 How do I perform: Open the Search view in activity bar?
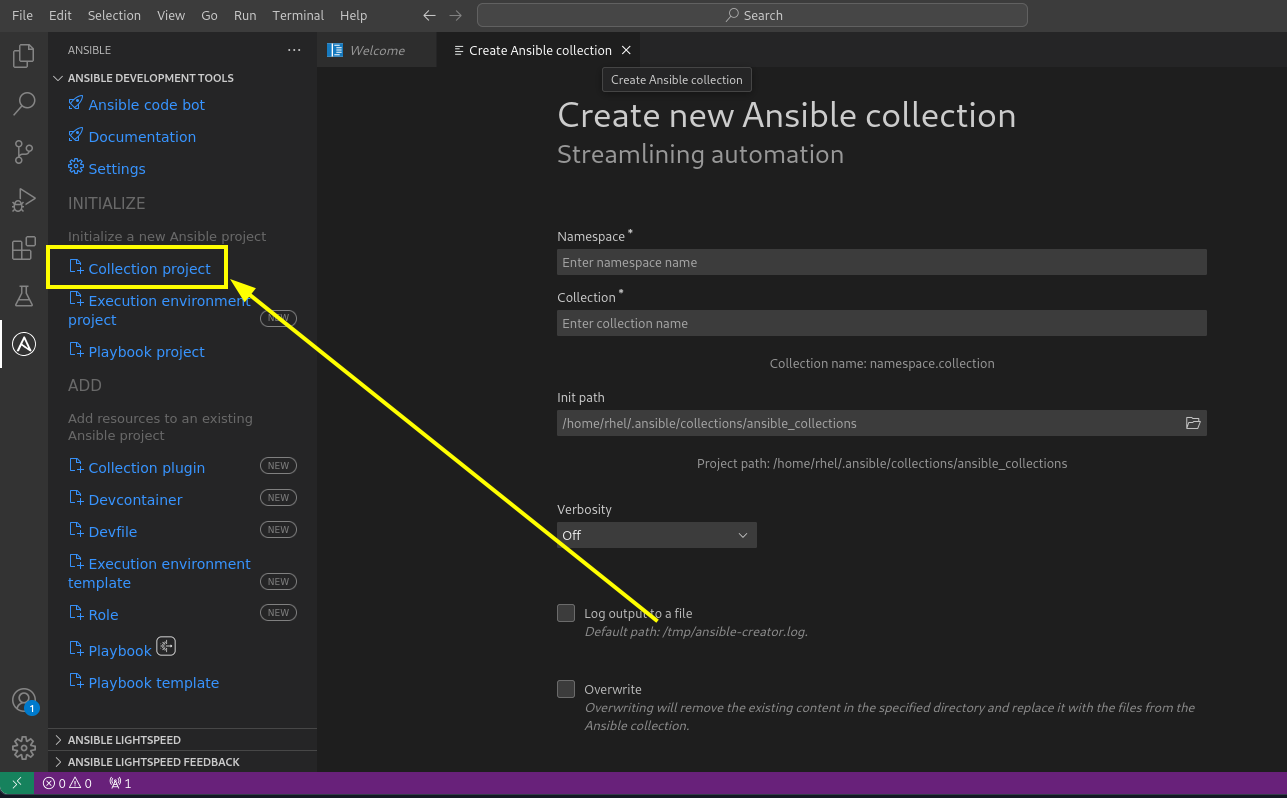pos(24,103)
